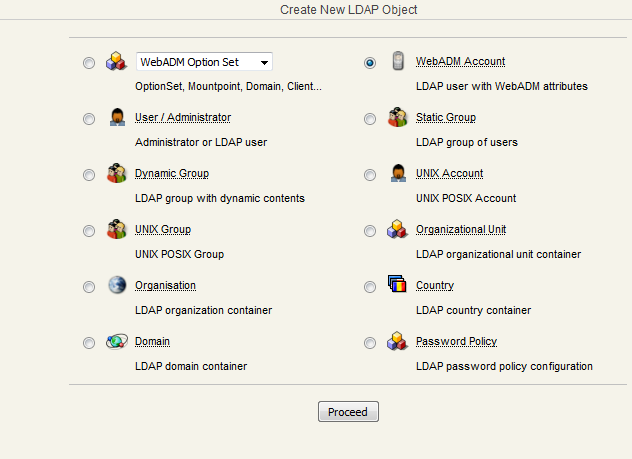Image resolution: width=632 pixels, height=459 pixels.
Task: Click the UNIX Account link
Action: 449,173
